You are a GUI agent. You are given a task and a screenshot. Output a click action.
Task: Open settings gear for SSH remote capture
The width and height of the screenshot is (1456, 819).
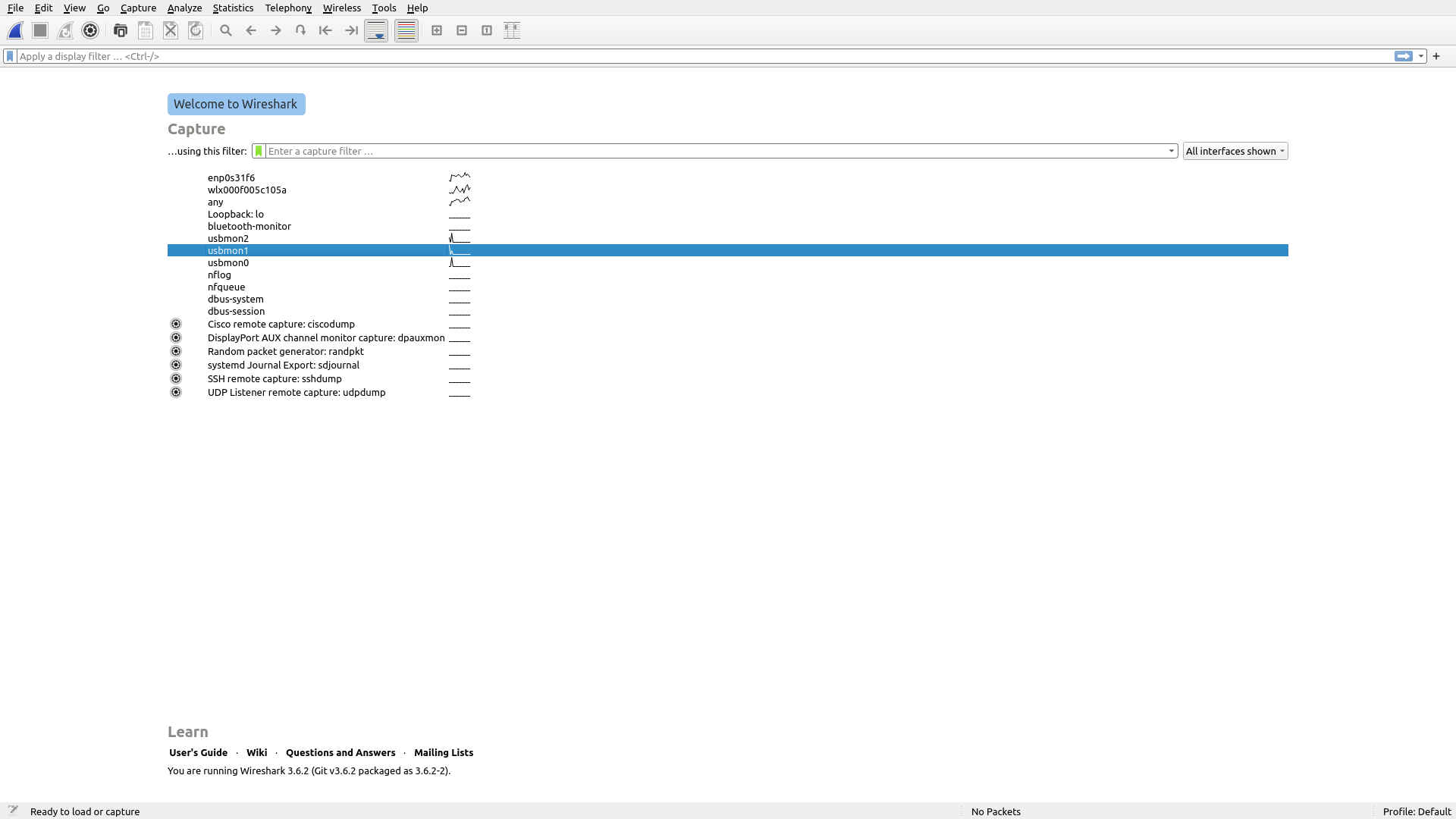(176, 378)
